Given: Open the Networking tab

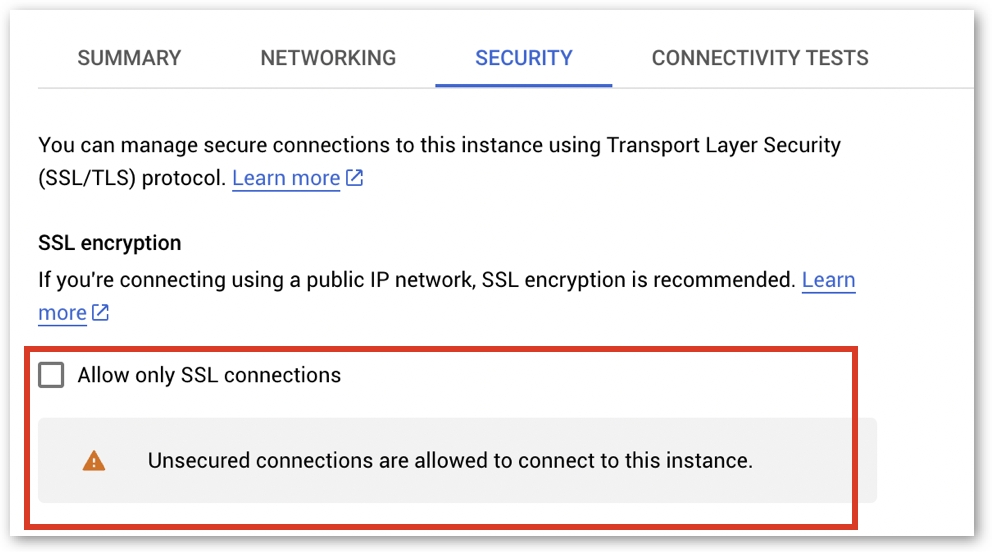Looking at the screenshot, I should click(328, 58).
